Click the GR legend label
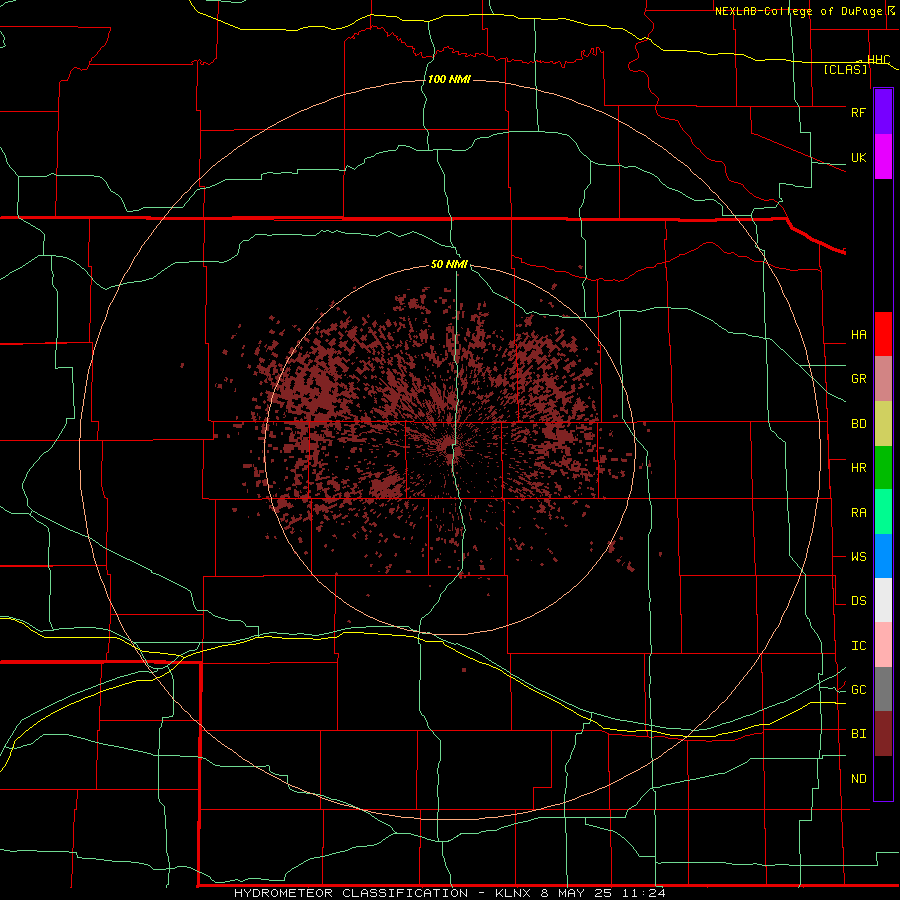 858,379
